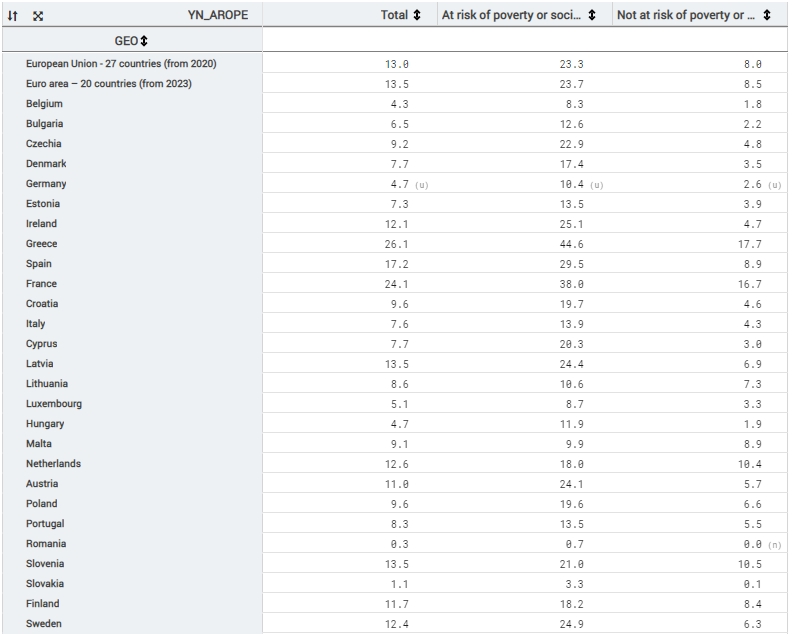Image resolution: width=795 pixels, height=634 pixels.
Task: Click the Romania row label
Action: click(x=46, y=544)
